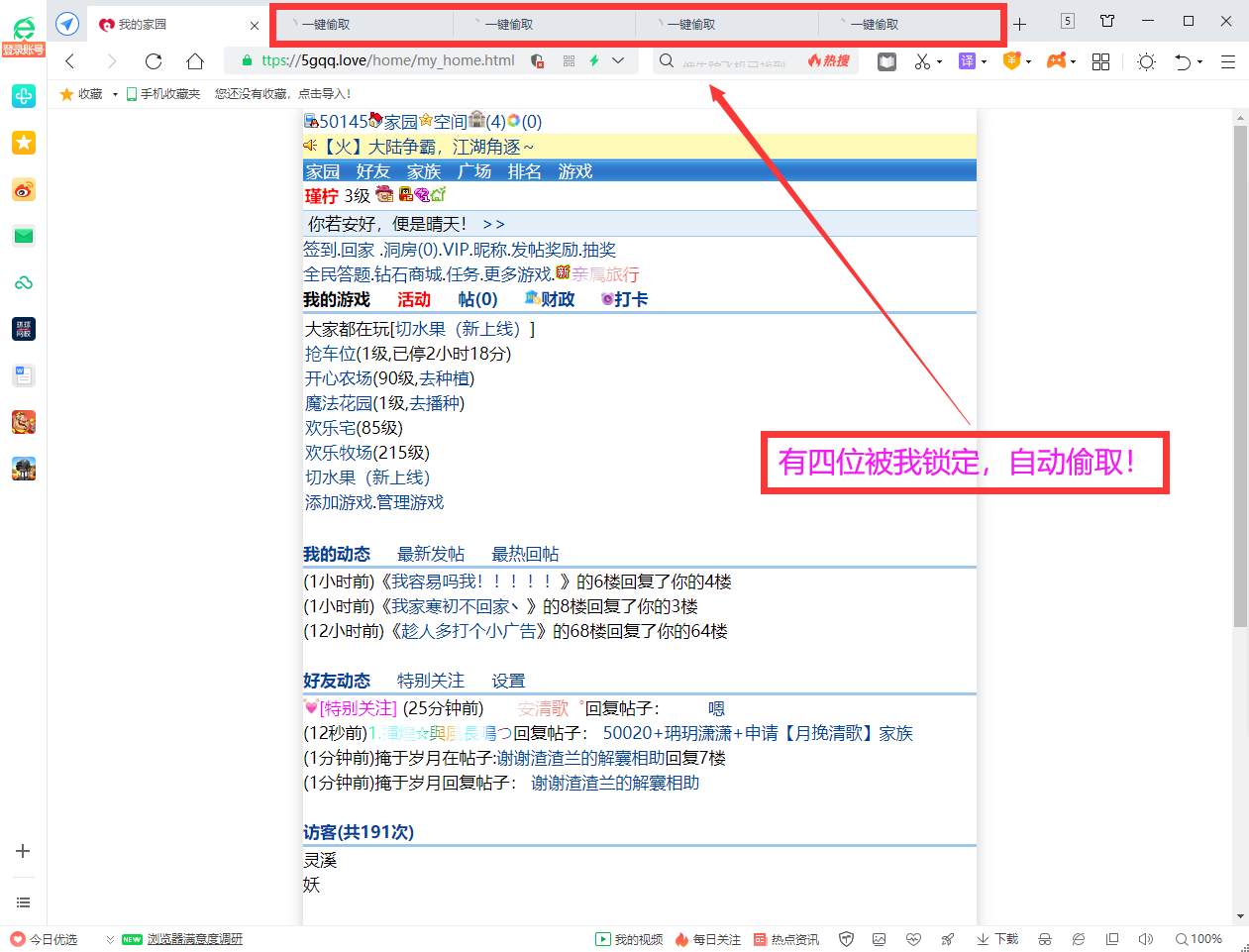This screenshot has height=952, width=1249.
Task: Click the lightning speed mode icon
Action: [594, 61]
